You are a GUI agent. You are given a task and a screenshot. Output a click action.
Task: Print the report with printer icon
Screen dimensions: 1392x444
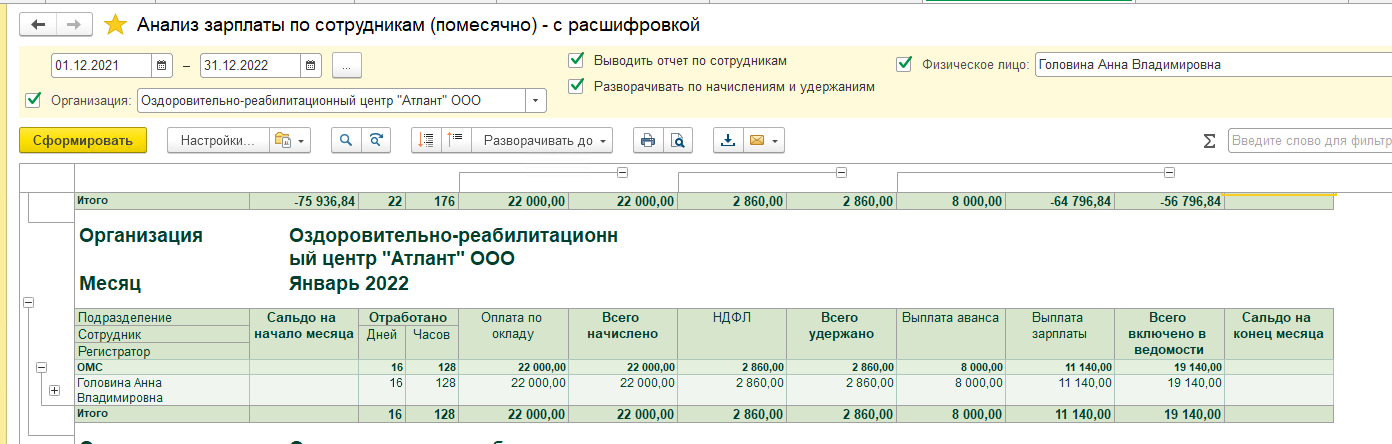tap(648, 140)
